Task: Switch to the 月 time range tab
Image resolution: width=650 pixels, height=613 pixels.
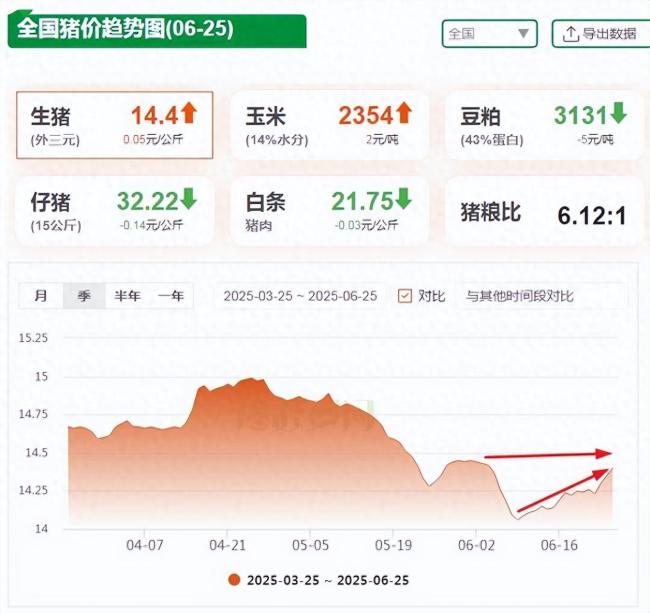Action: 41,296
